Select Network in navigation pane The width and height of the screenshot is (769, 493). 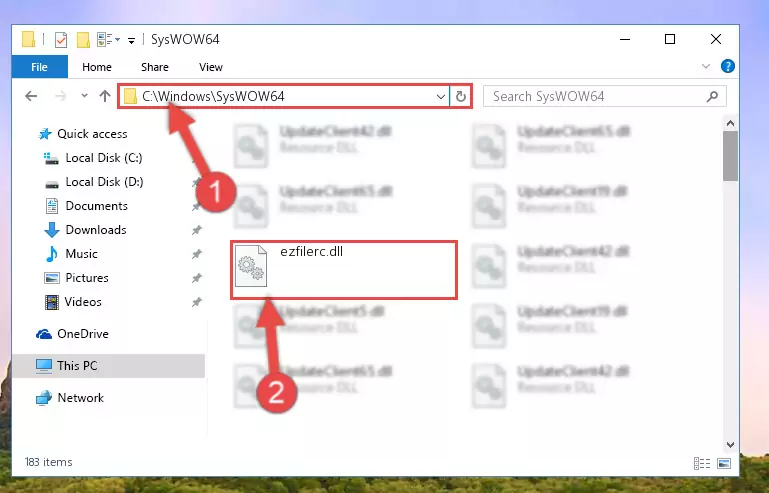80,397
